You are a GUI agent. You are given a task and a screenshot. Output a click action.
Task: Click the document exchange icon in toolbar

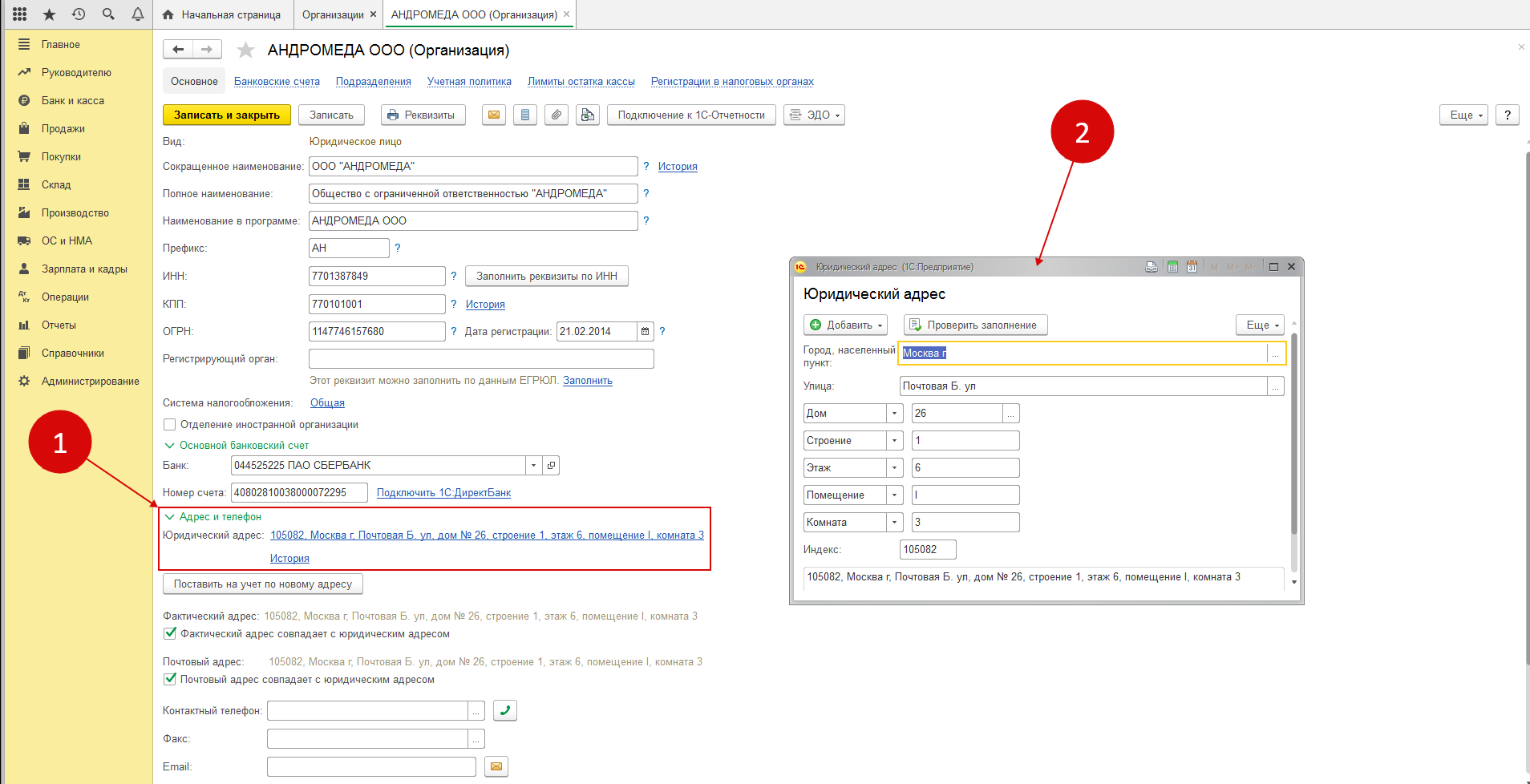click(588, 115)
